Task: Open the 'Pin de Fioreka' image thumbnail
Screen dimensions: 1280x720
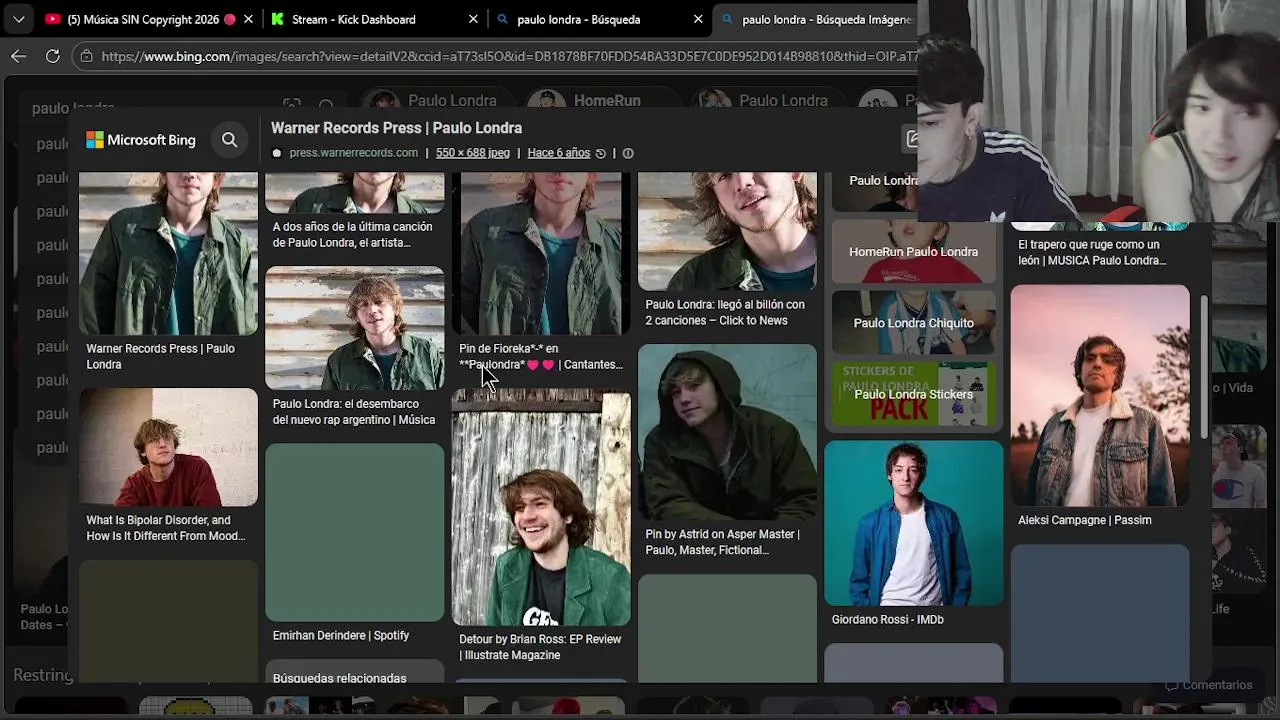Action: tap(541, 253)
